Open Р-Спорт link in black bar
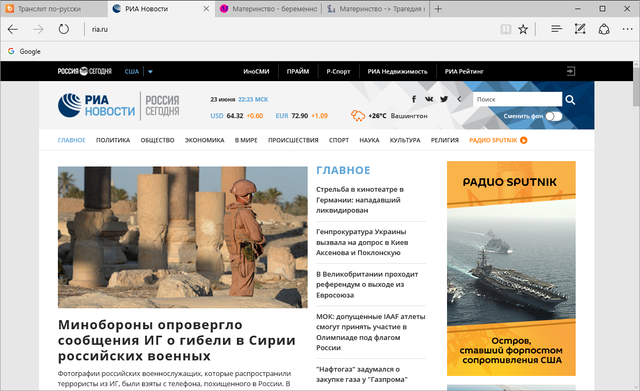The image size is (640, 391). pos(338,71)
